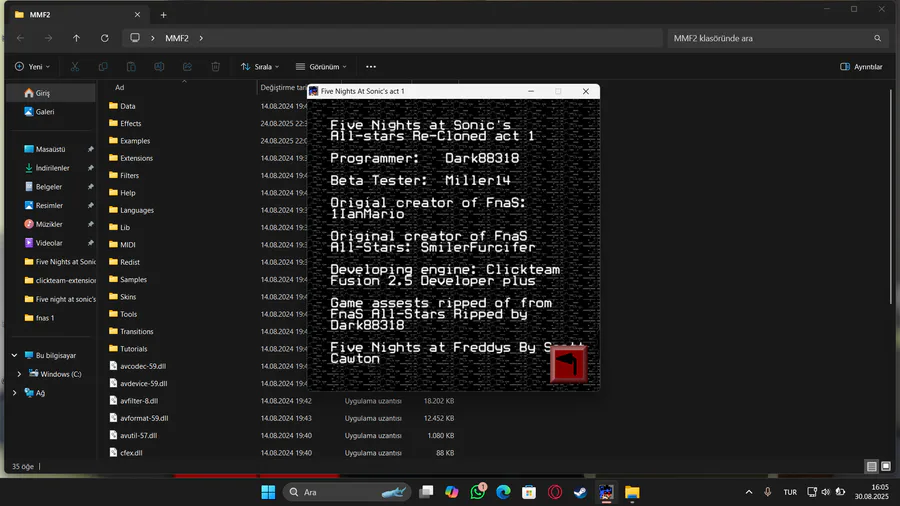
Task: Open the Five Nights At Sonic's taskbar icon
Action: point(606,492)
